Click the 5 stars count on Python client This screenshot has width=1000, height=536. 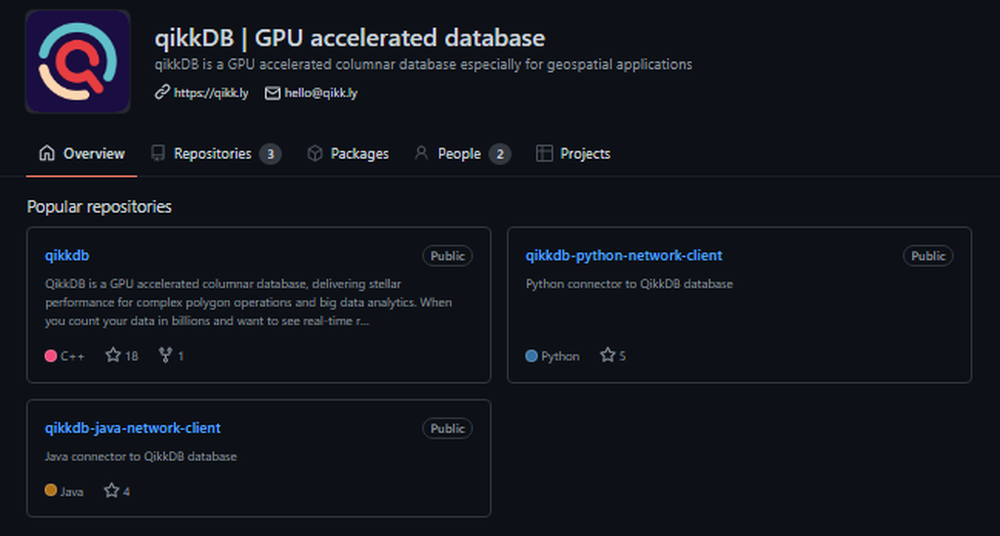point(622,356)
